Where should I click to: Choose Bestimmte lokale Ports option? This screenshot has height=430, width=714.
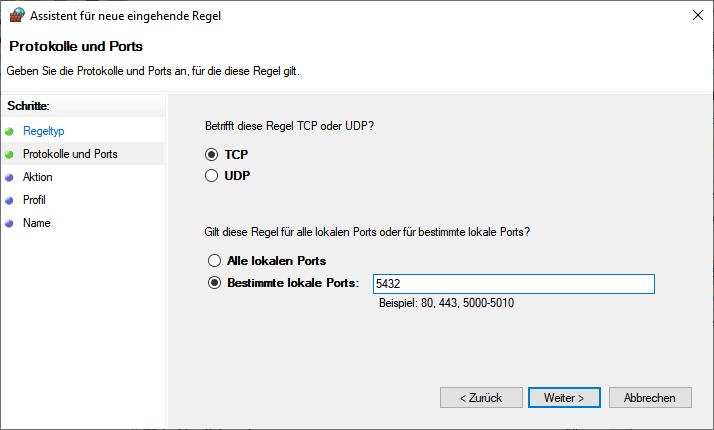tap(213, 283)
